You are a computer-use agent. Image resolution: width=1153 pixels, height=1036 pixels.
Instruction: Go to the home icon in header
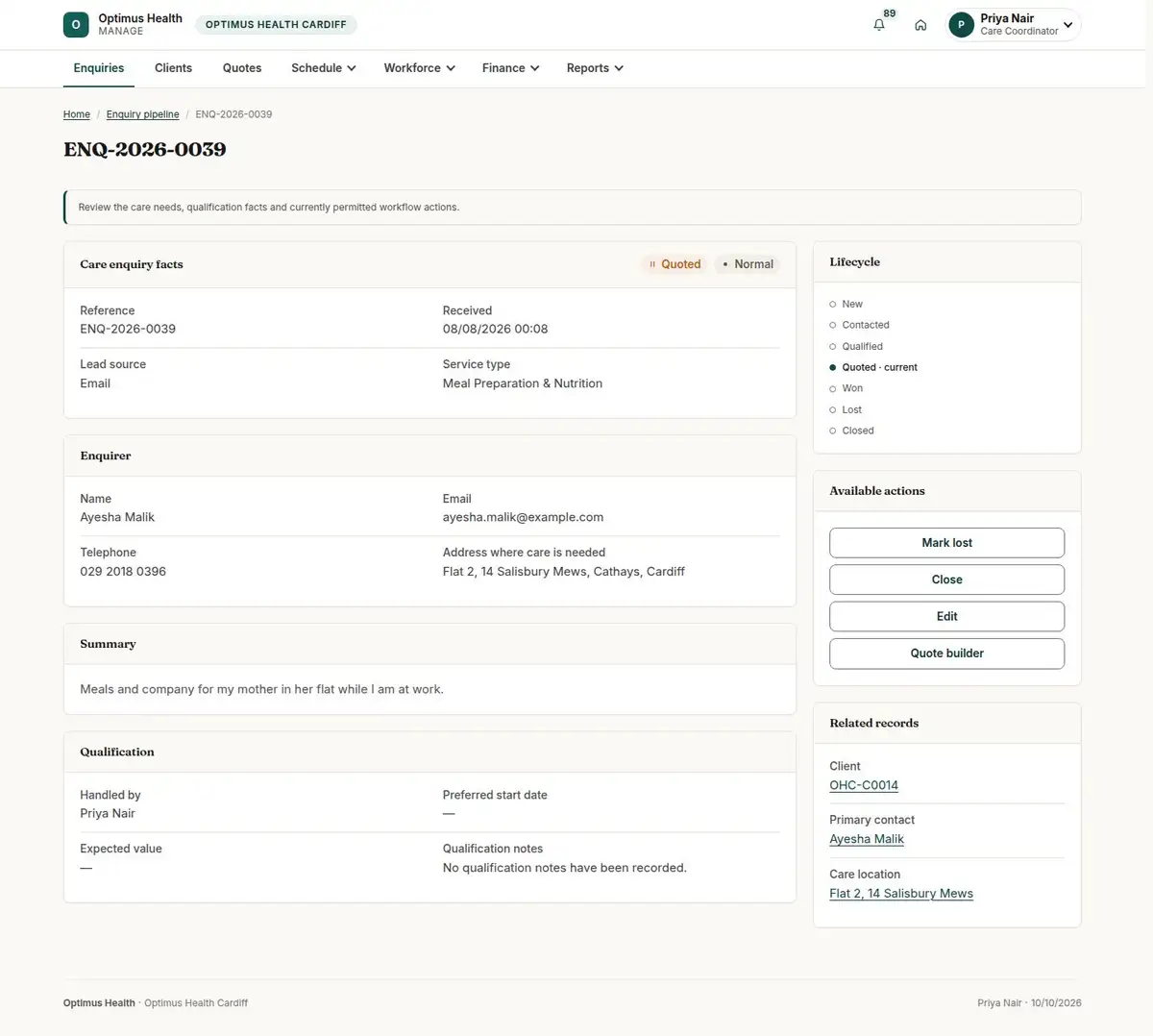coord(920,25)
